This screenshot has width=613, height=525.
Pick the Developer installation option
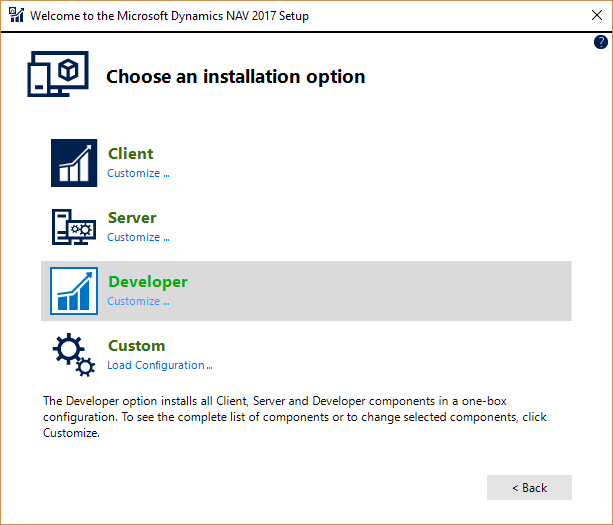(147, 282)
